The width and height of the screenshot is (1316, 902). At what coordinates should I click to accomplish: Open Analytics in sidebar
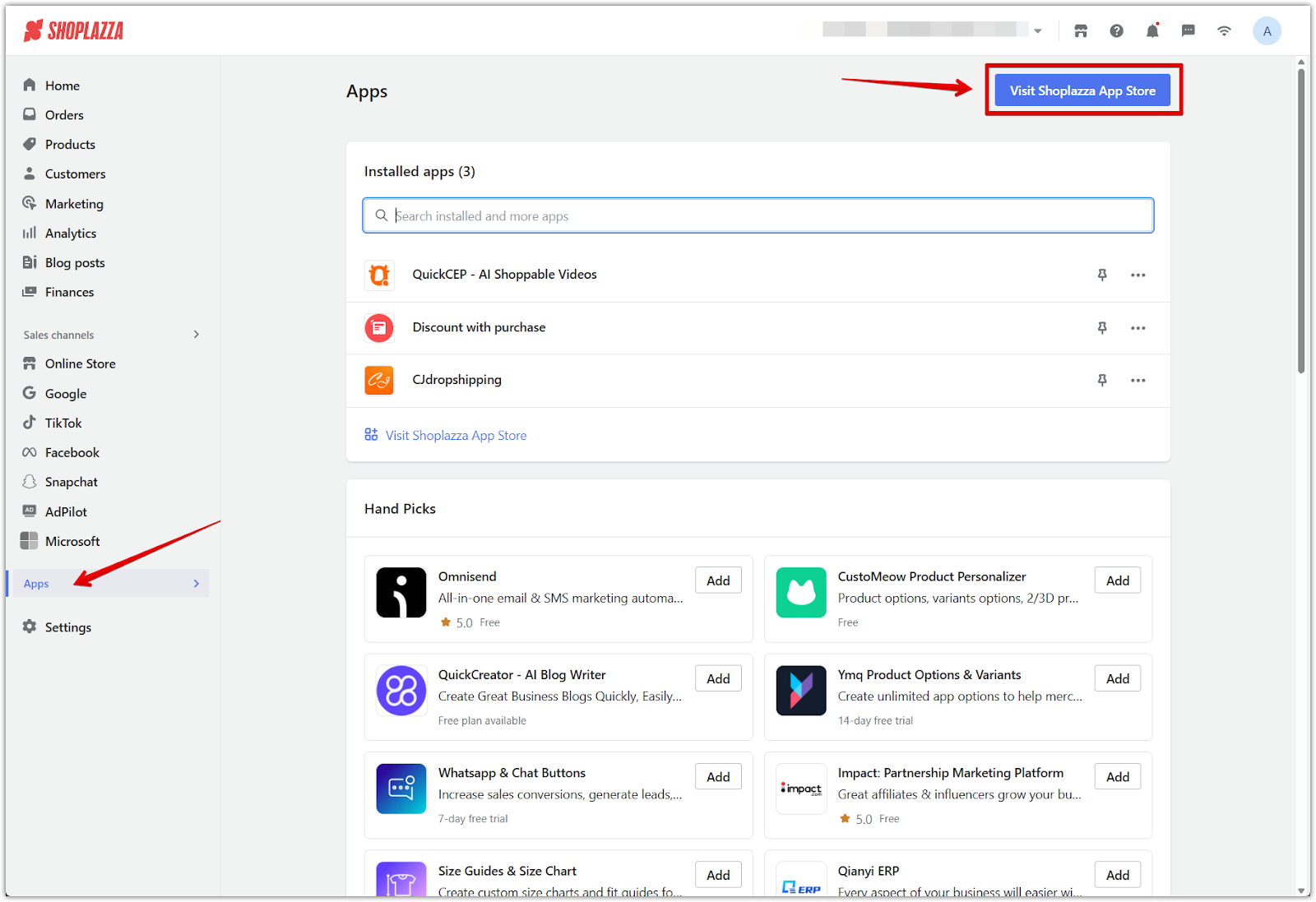pos(71,234)
